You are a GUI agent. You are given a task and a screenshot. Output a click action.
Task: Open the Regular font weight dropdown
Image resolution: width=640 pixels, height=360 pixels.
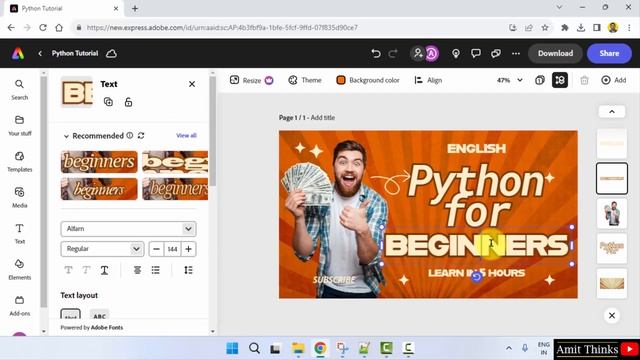pos(102,249)
